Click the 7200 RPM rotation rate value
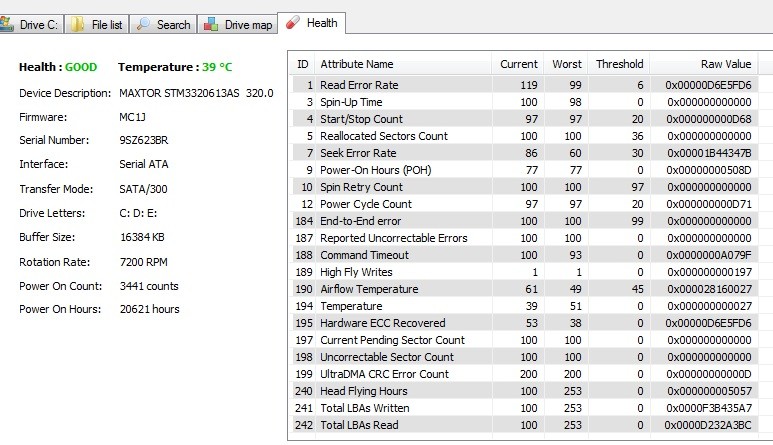Viewport: 773px width, 445px height. pyautogui.click(x=143, y=262)
